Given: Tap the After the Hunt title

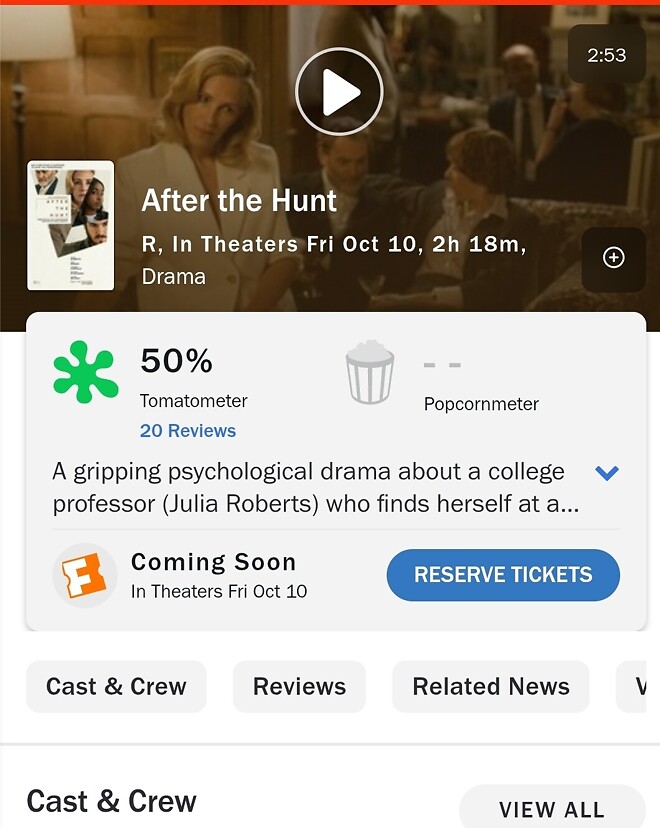Looking at the screenshot, I should pyautogui.click(x=239, y=201).
